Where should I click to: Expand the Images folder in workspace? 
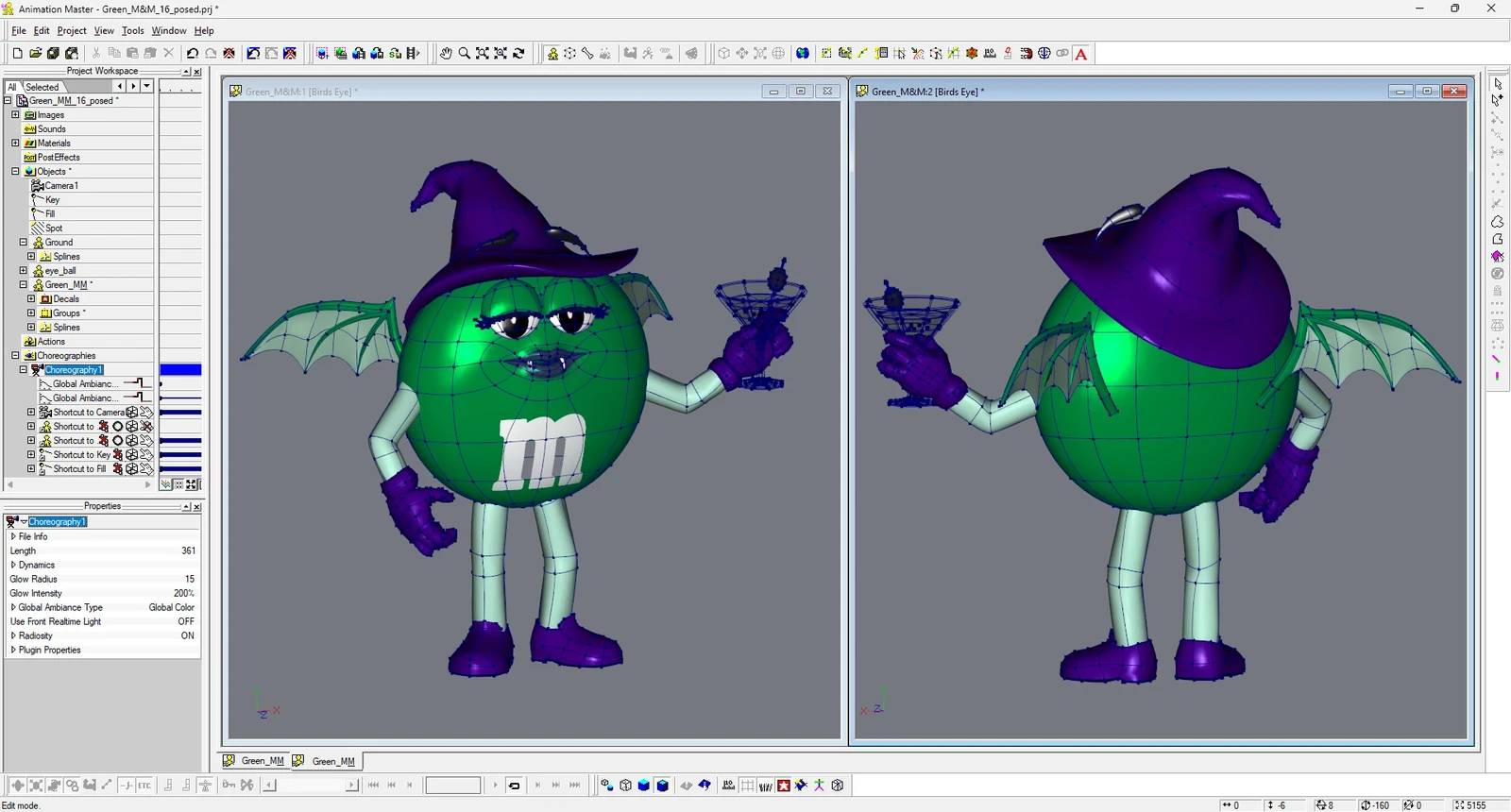15,115
